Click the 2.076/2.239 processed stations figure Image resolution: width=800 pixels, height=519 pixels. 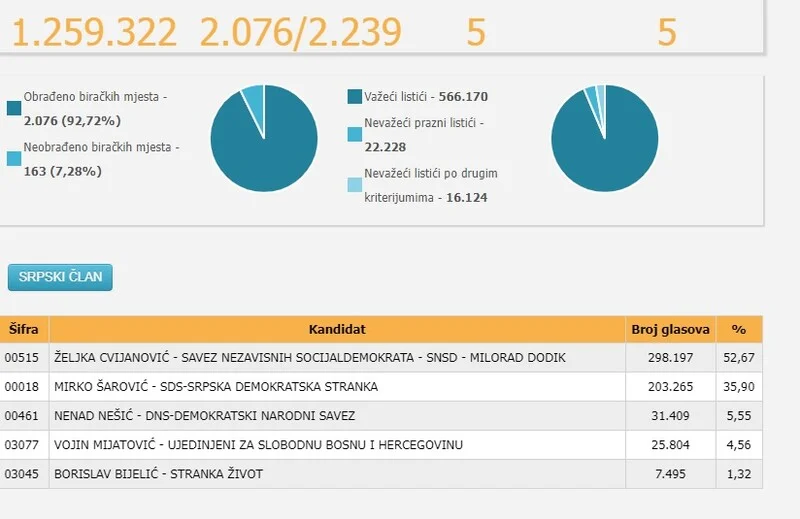300,33
